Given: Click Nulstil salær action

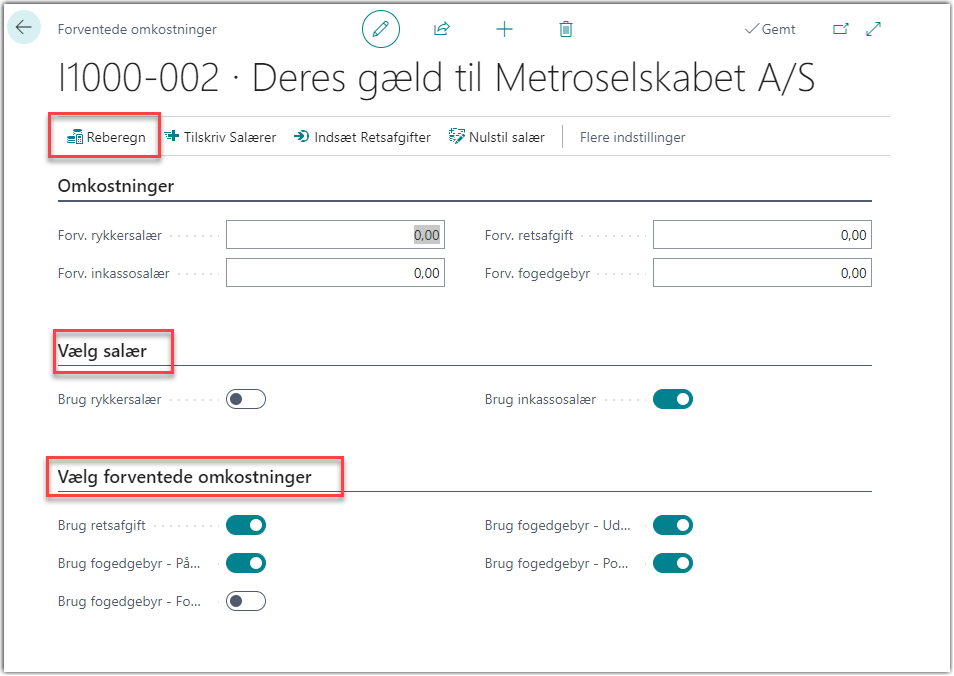Looking at the screenshot, I should [496, 137].
